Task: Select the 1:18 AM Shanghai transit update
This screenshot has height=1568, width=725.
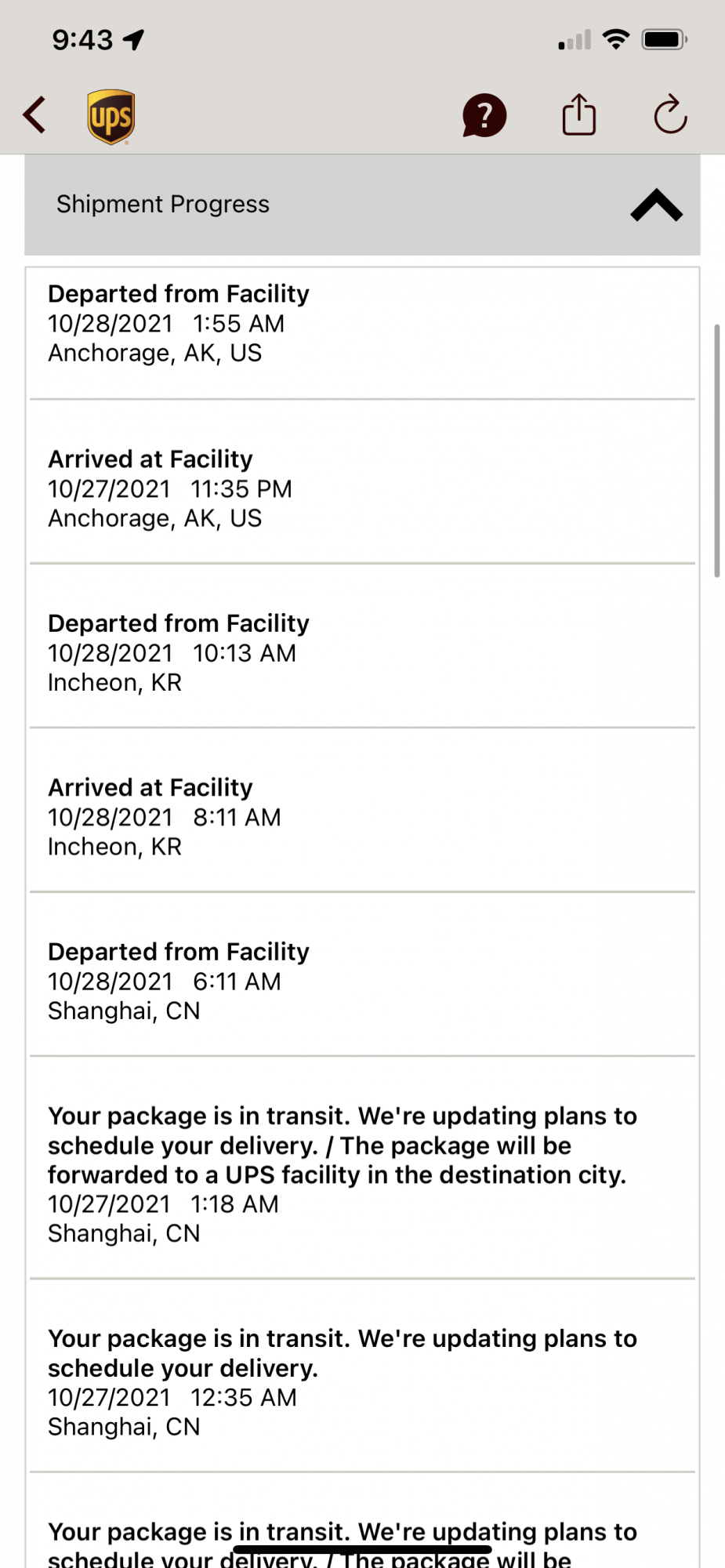Action: 362,1174
